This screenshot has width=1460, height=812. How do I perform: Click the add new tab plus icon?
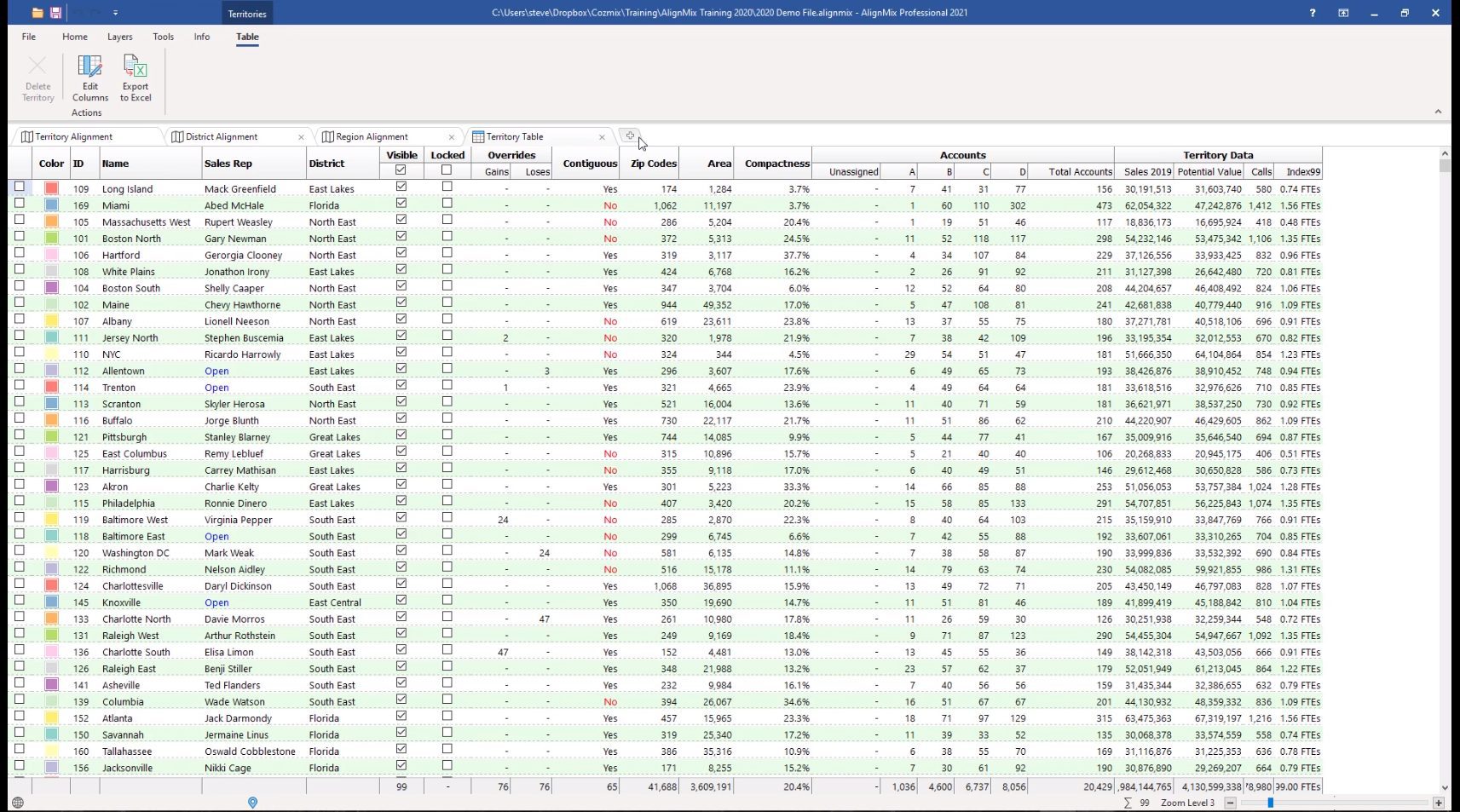pos(630,136)
